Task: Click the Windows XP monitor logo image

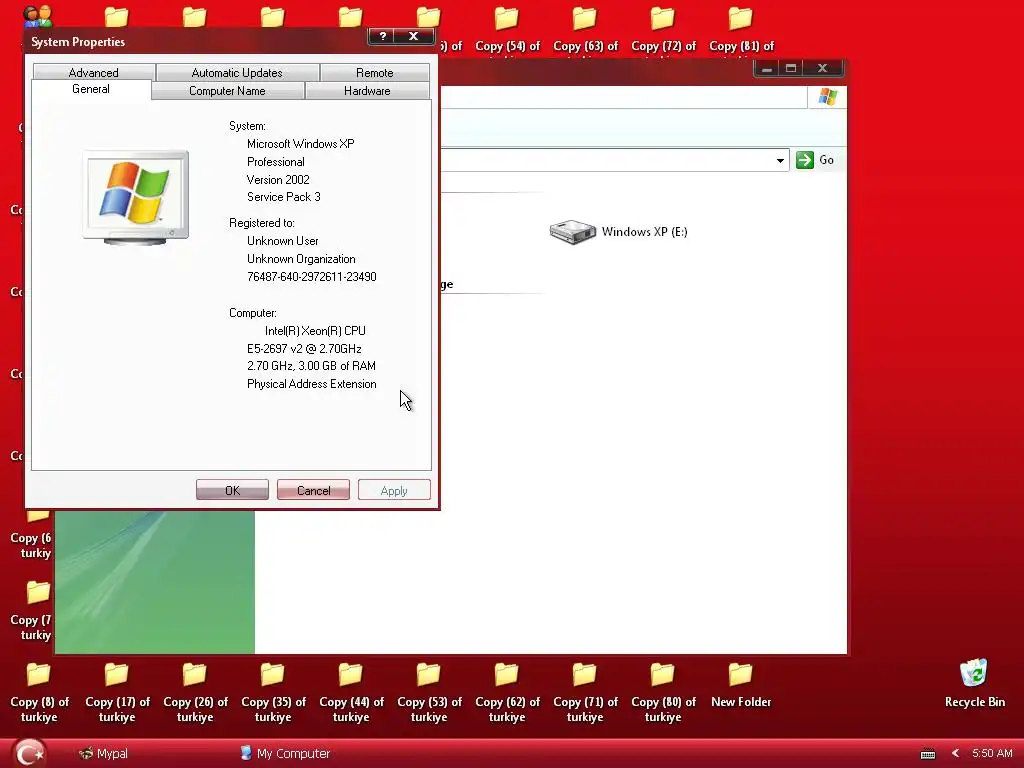Action: pyautogui.click(x=136, y=197)
